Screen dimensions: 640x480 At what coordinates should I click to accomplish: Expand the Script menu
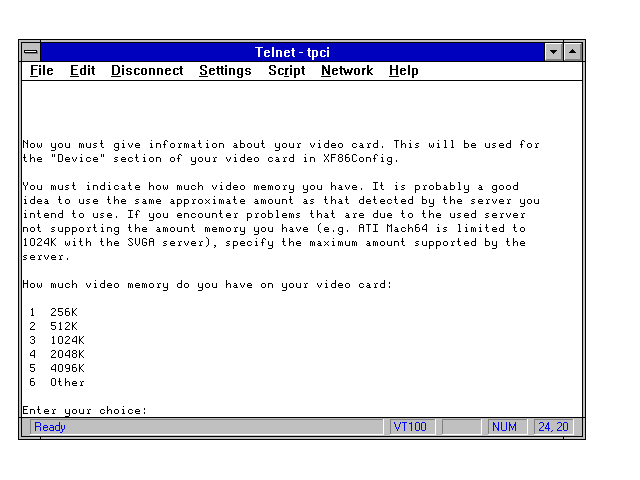coord(286,71)
